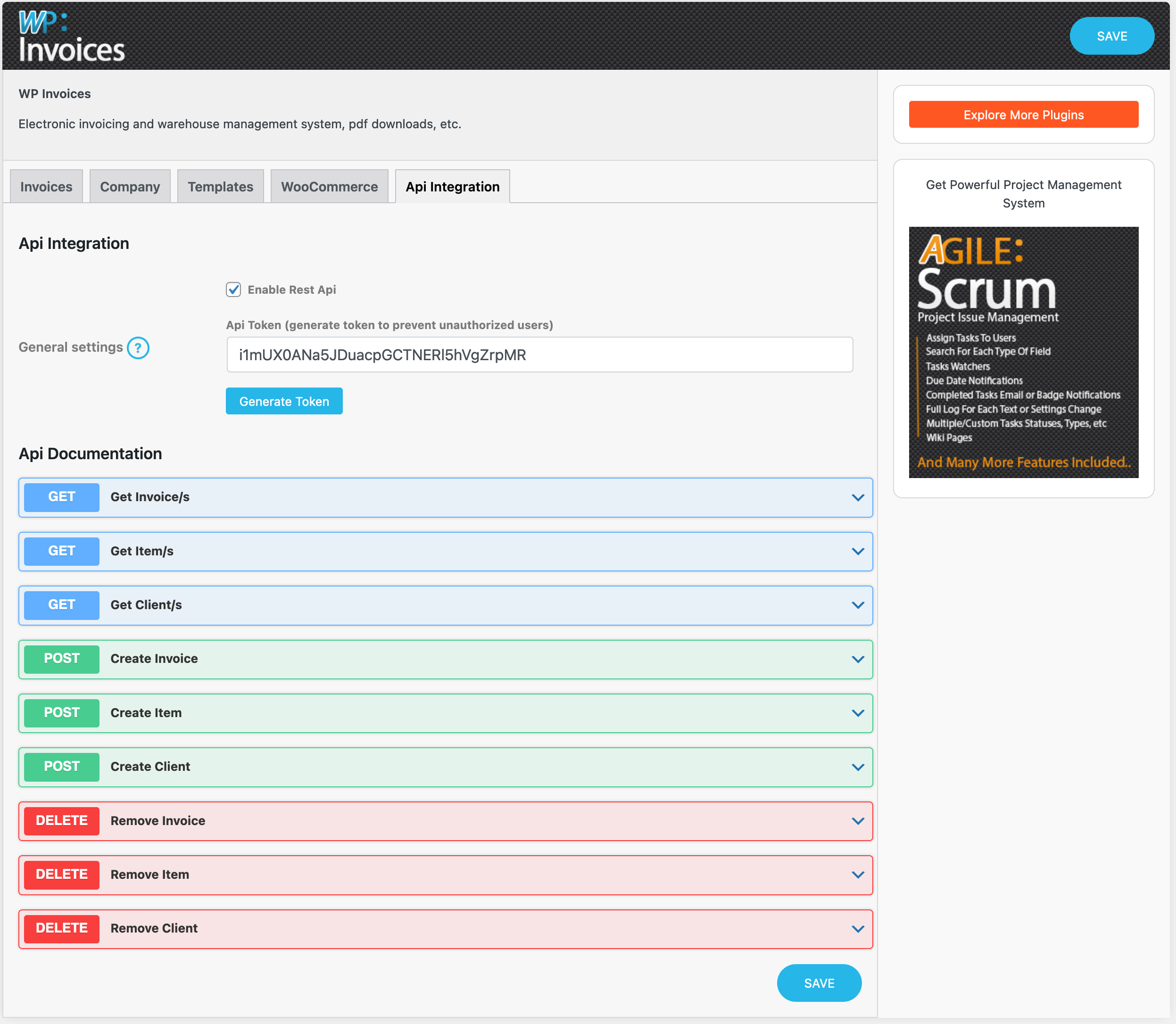Open the Templates tab
The image size is (1176, 1024).
[220, 186]
